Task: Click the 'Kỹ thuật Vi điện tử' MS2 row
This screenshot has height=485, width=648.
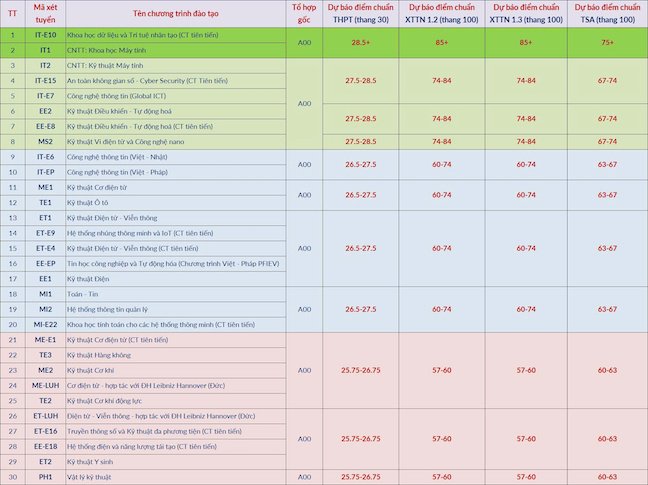Action: [324, 142]
